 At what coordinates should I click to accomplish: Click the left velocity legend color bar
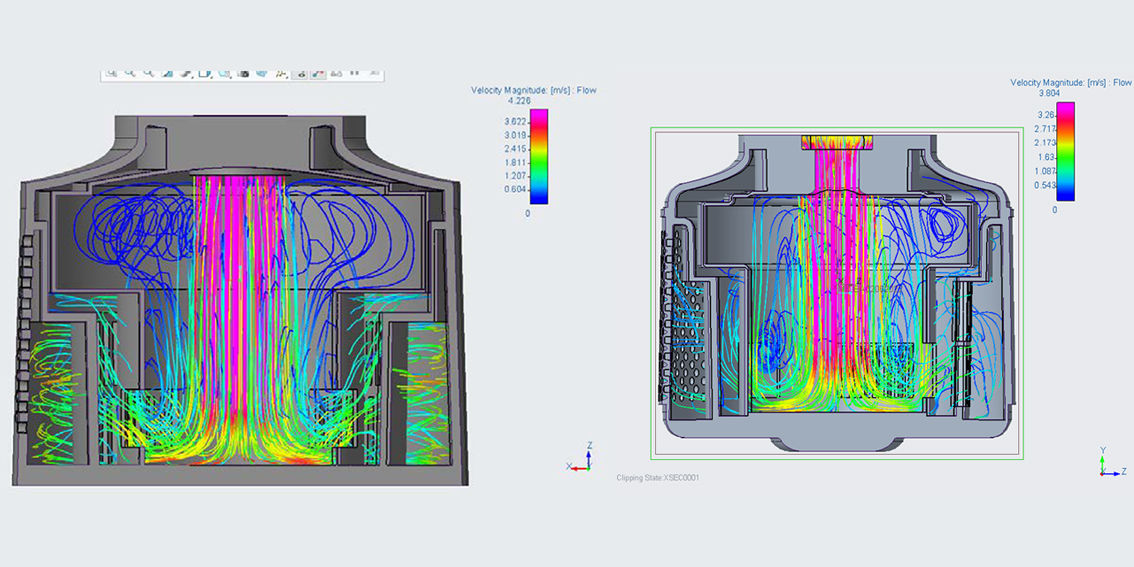(539, 156)
